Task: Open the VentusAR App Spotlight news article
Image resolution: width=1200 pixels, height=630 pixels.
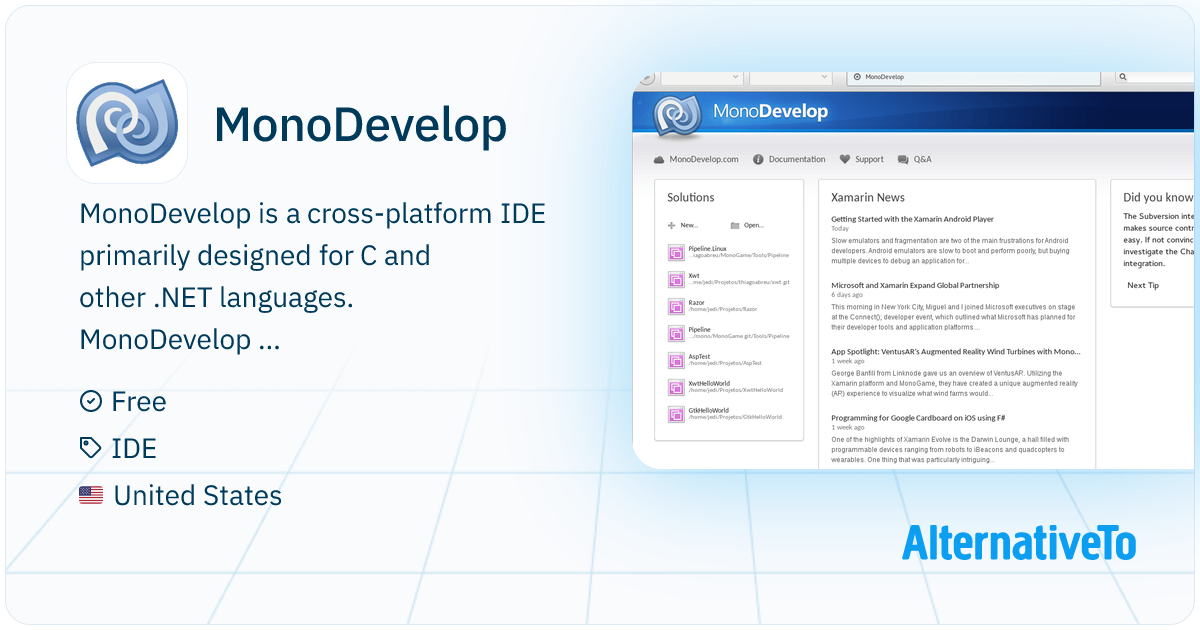Action: coord(956,351)
